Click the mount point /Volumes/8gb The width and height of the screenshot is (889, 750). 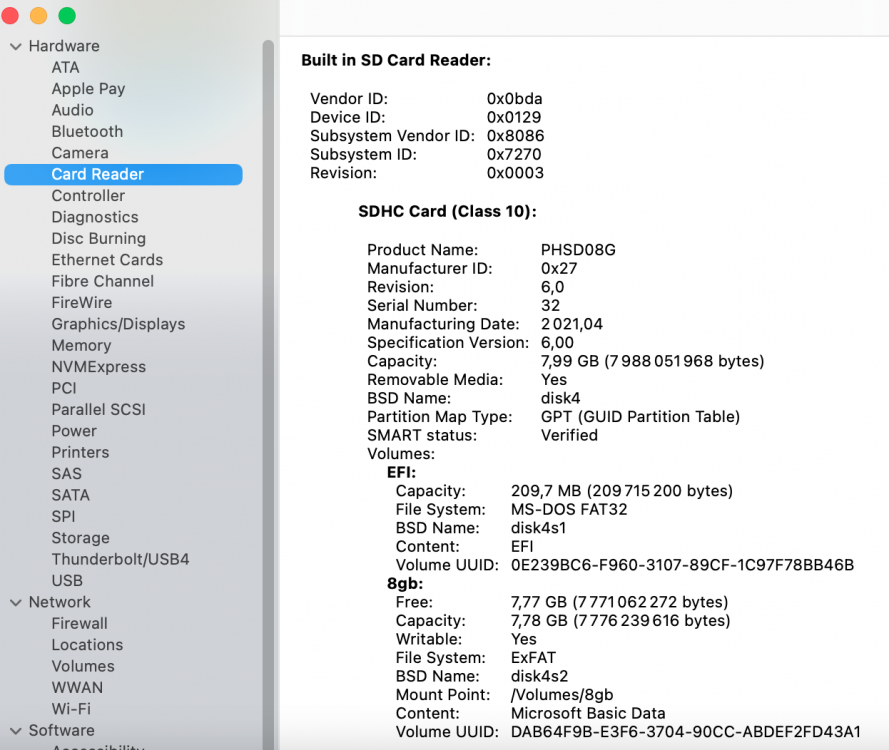pos(562,695)
